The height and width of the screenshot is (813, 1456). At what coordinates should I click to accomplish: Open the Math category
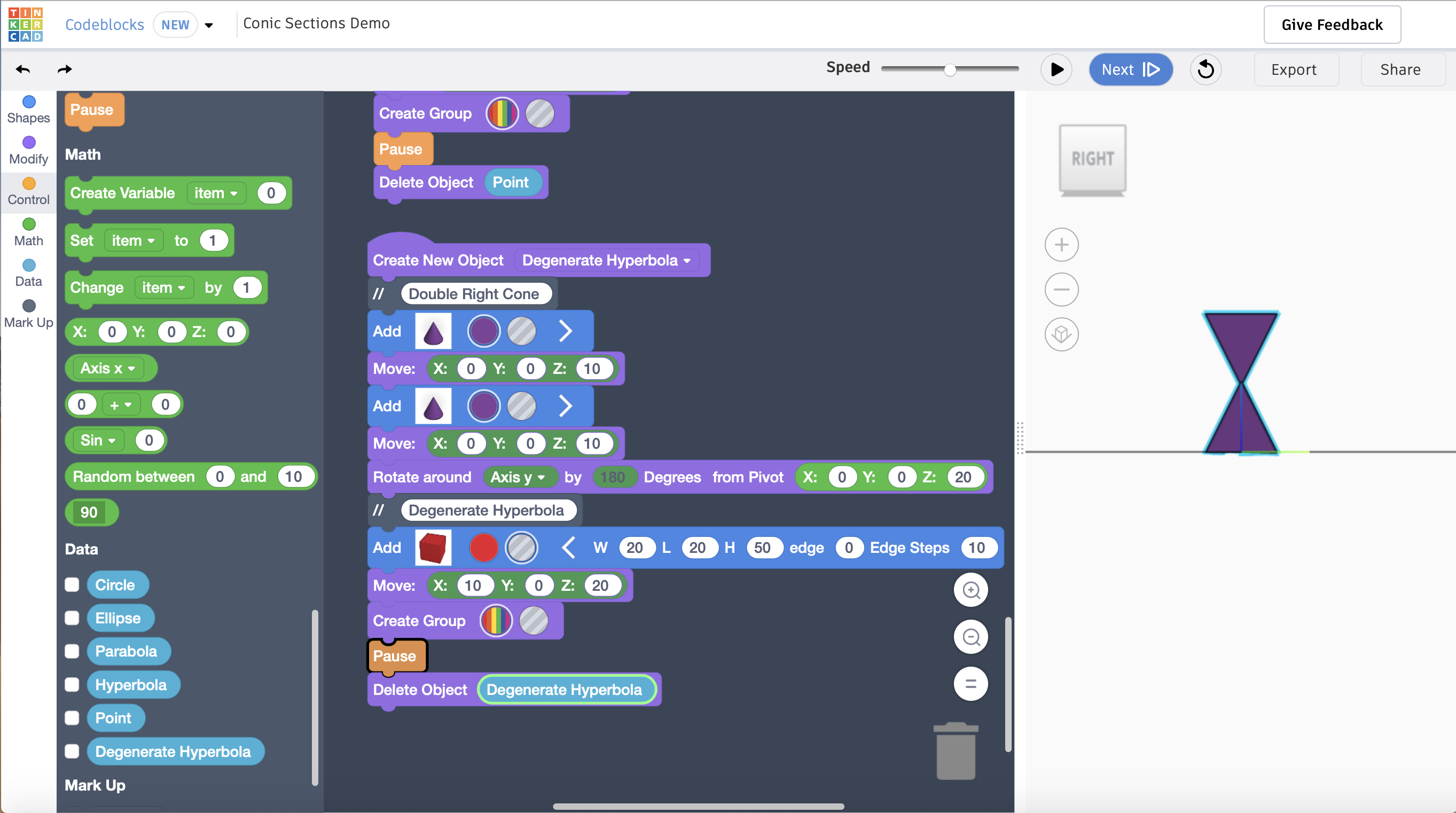[29, 232]
